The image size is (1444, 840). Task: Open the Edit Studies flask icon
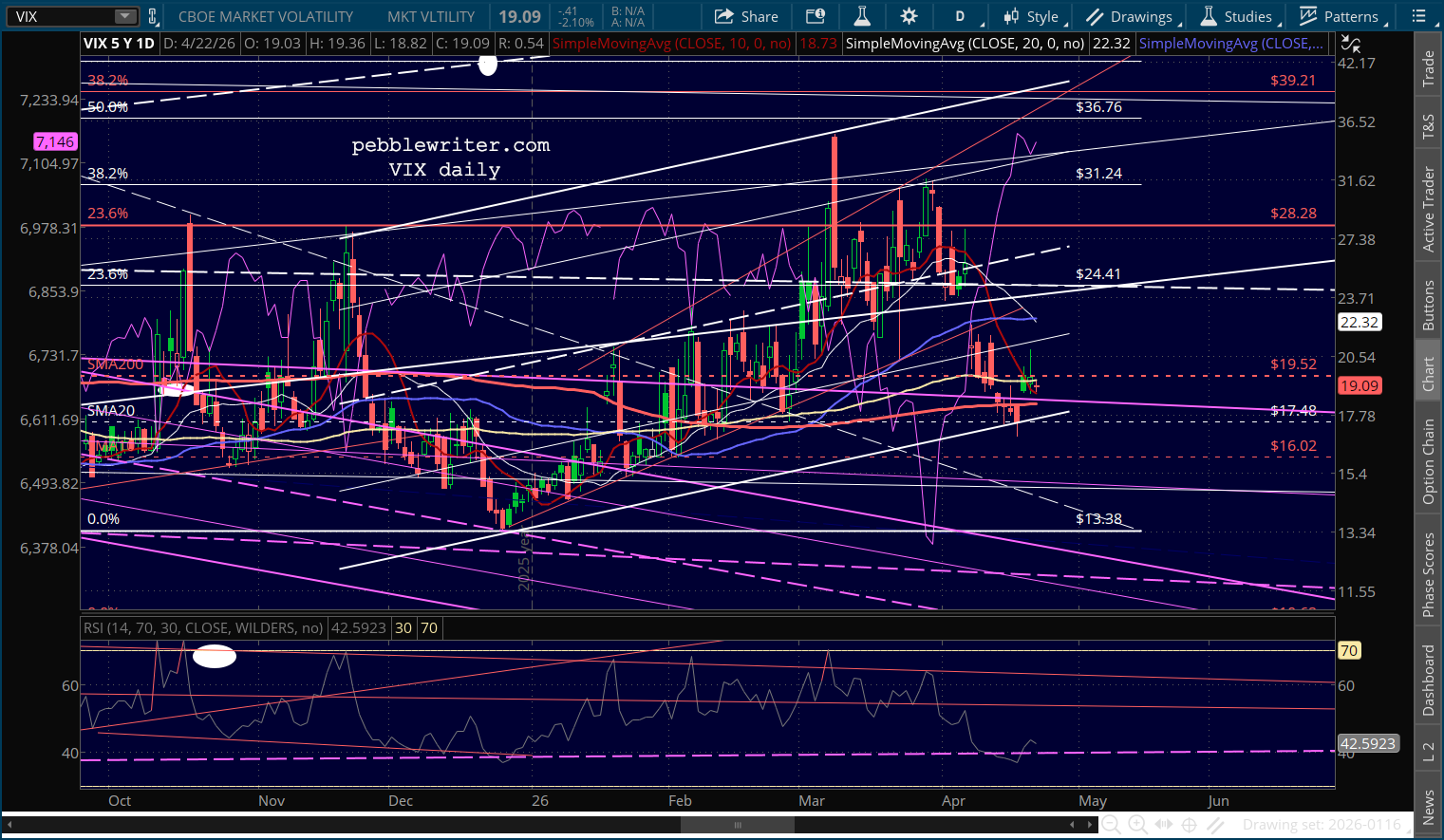click(x=862, y=16)
